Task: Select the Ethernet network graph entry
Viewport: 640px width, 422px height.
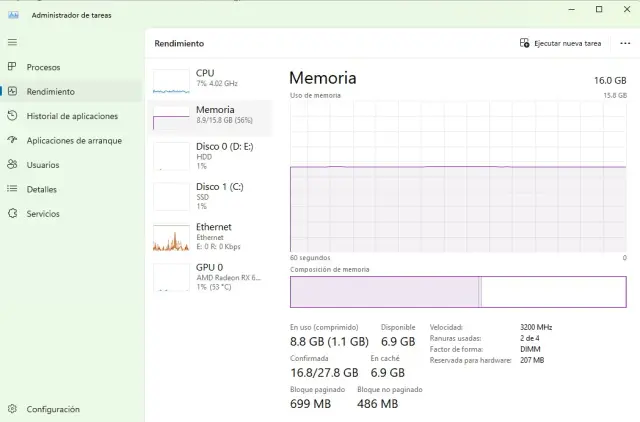Action: tap(208, 236)
